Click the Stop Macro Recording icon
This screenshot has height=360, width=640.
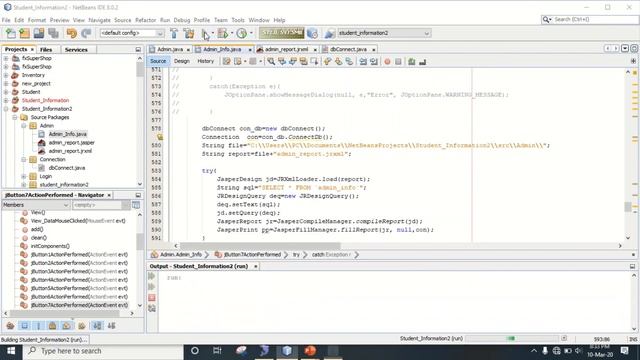pos(398,61)
